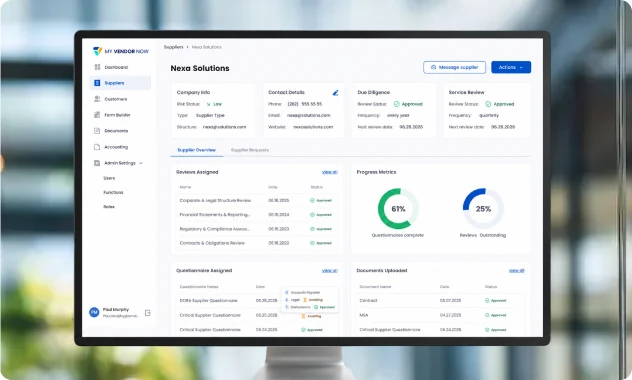Click approved icon in MSA document row
The image size is (632, 380).
point(487,315)
